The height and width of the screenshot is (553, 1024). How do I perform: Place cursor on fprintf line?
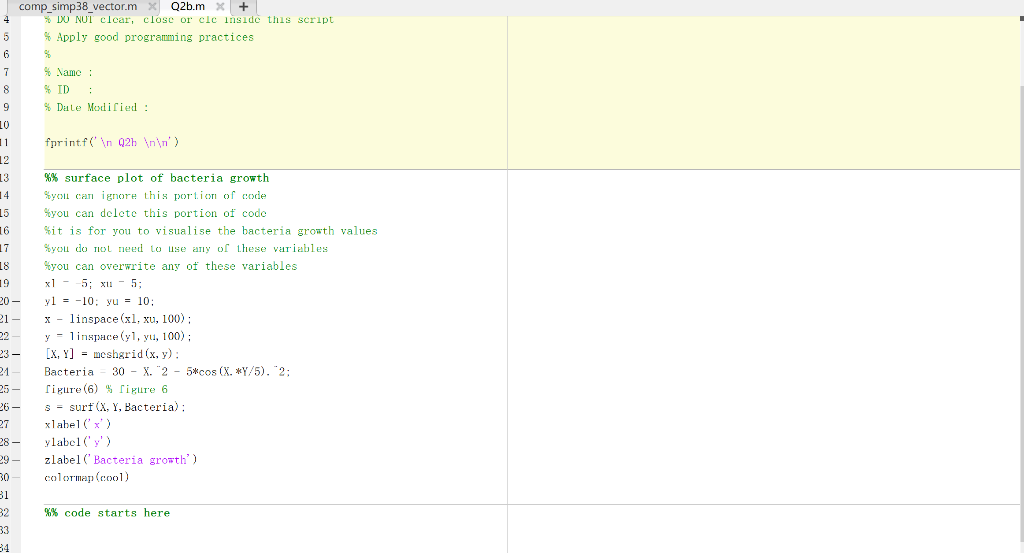click(x=112, y=142)
